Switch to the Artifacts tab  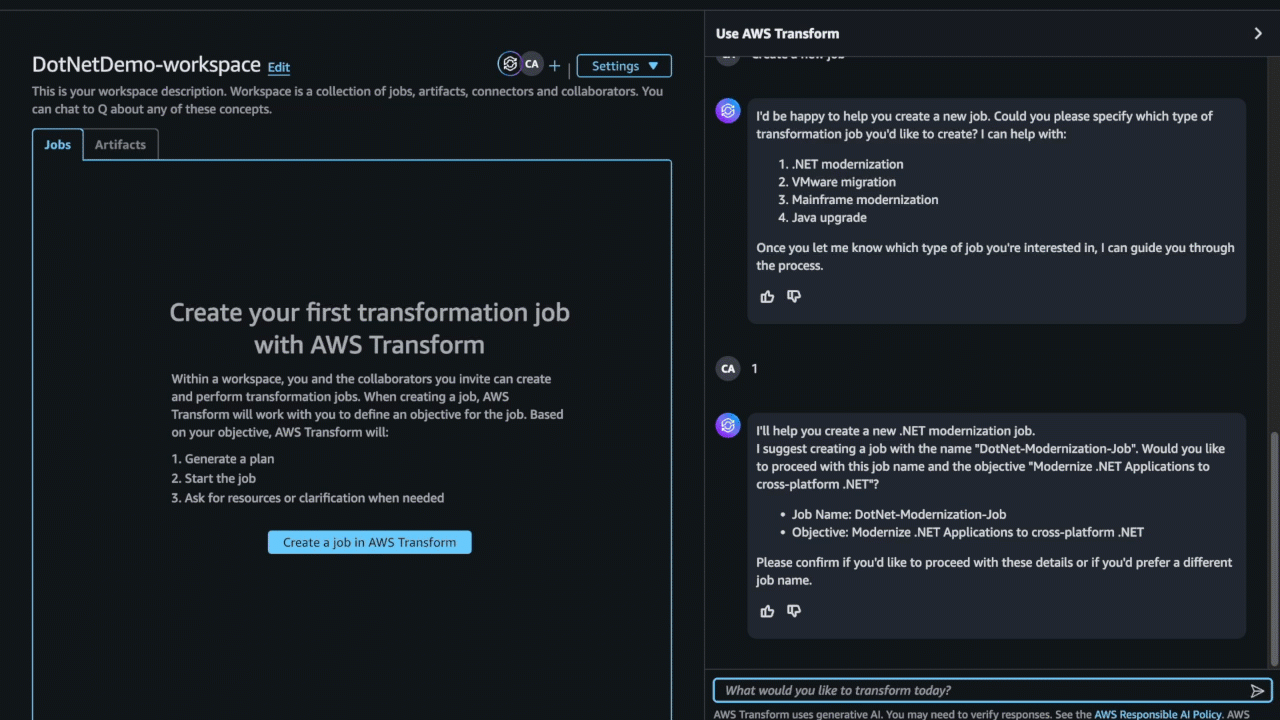pyautogui.click(x=120, y=144)
